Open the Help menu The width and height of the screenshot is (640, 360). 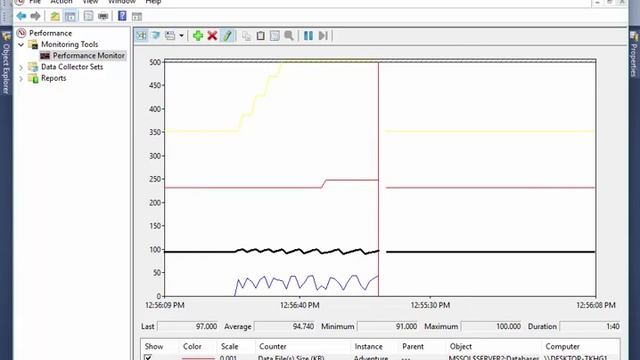153,2
